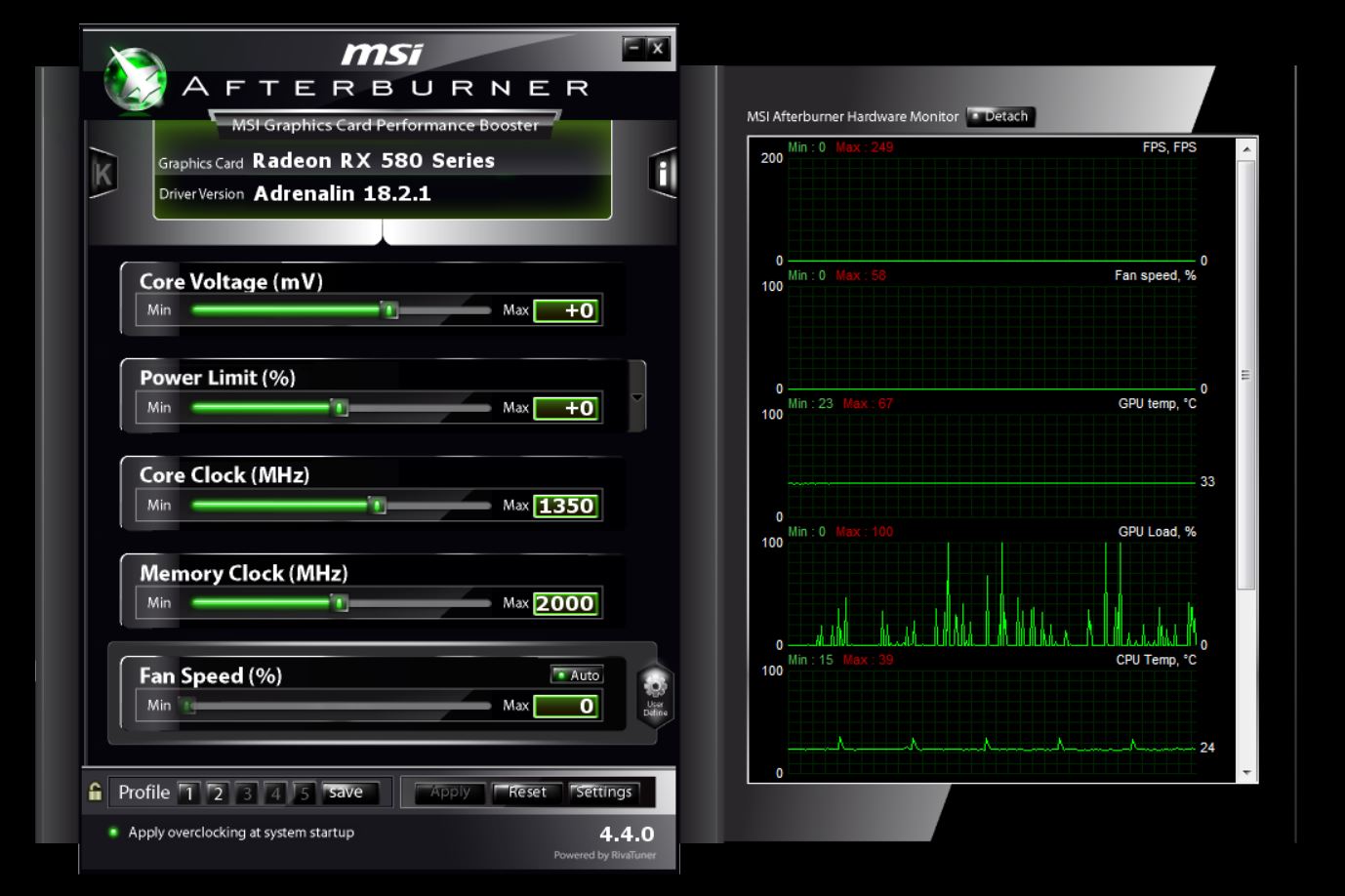This screenshot has width=1345, height=896.
Task: Click the Core Voltage slider handle
Action: pyautogui.click(x=389, y=310)
